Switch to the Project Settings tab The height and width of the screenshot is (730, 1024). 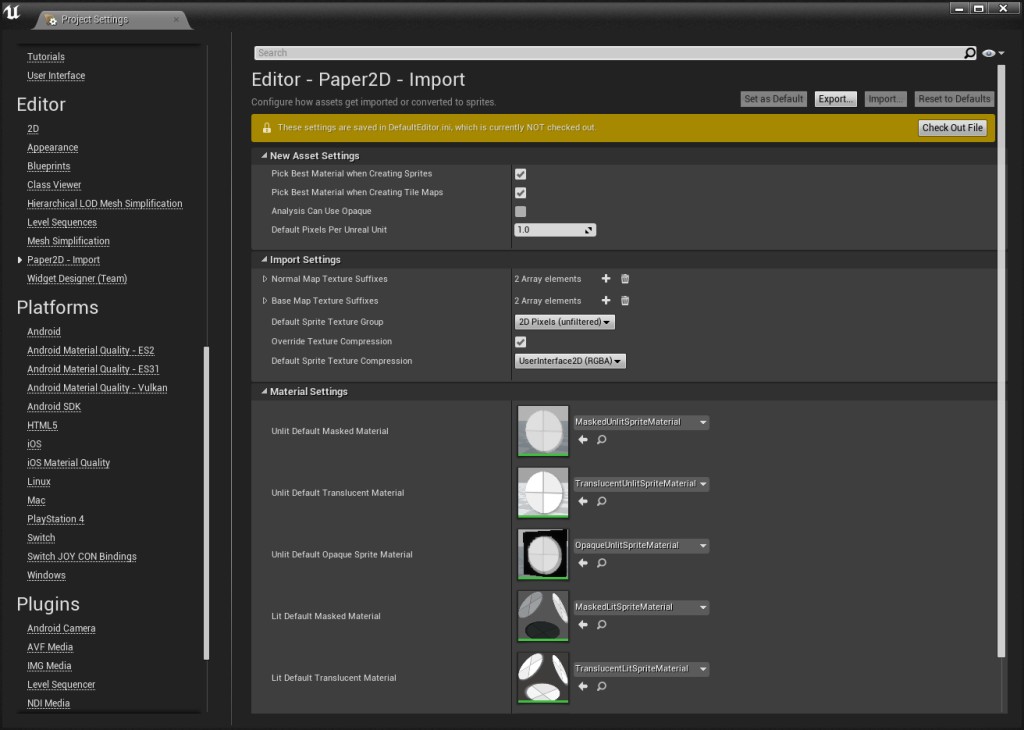point(111,20)
